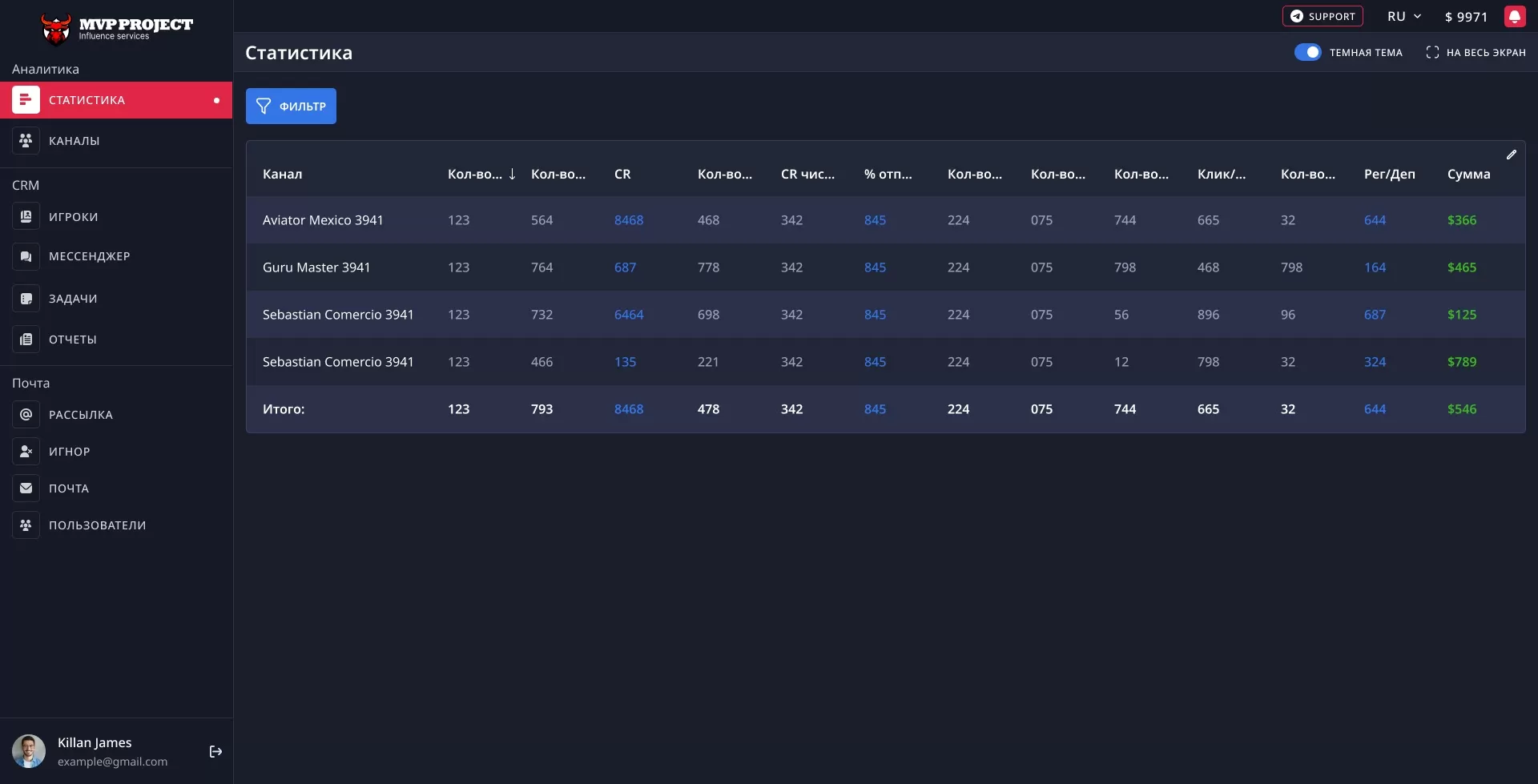This screenshot has height=784, width=1538.
Task: Open Пользователи menu item
Action: tap(97, 525)
